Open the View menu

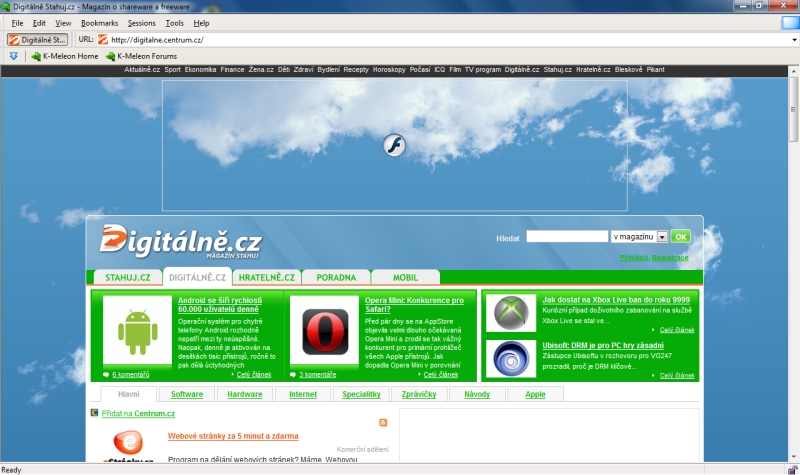pyautogui.click(x=63, y=23)
